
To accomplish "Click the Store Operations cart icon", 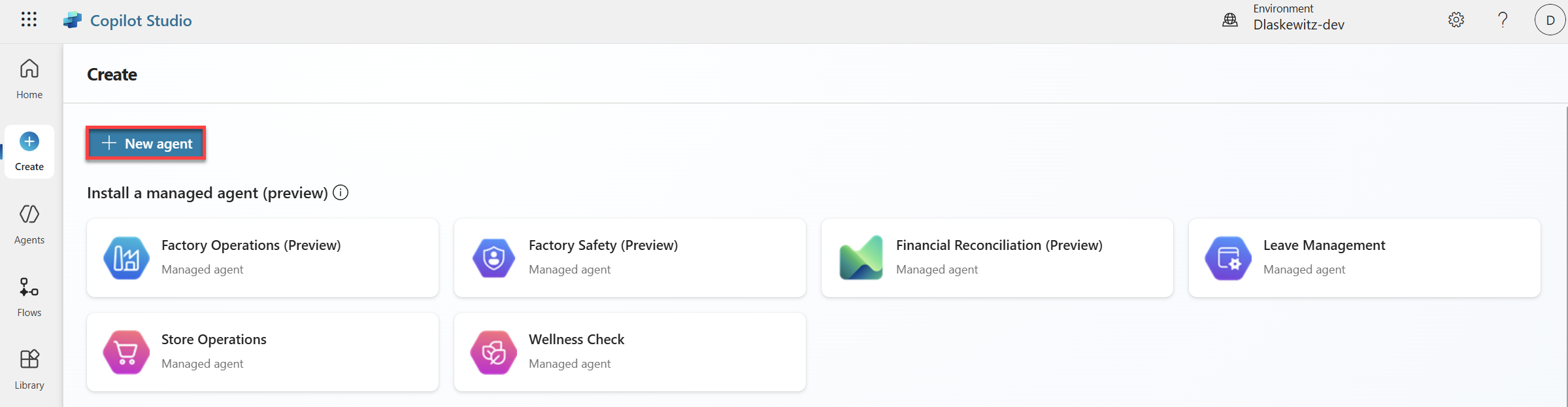I will tap(126, 352).
